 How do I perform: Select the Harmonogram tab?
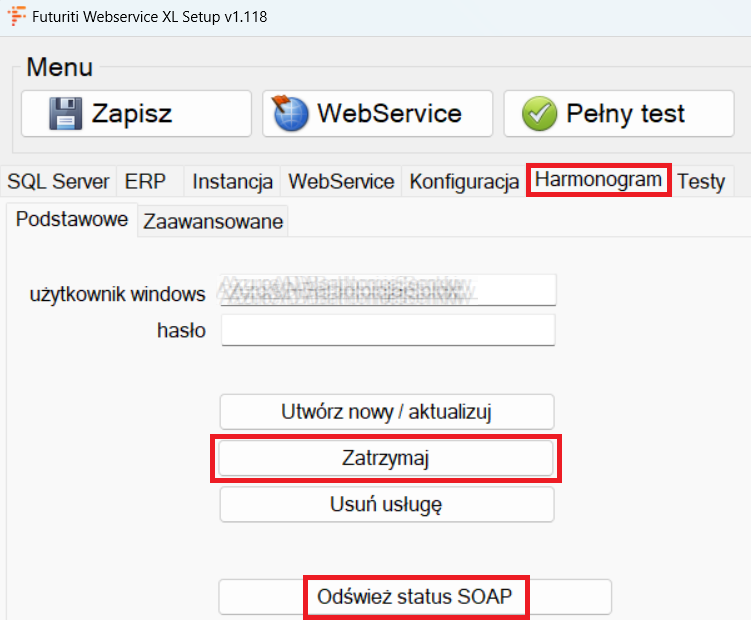(598, 180)
